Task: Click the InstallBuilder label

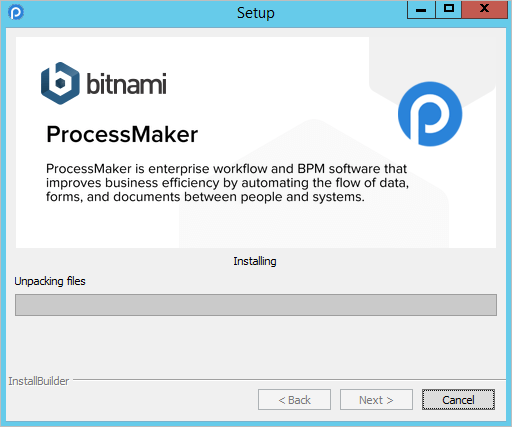Action: (x=39, y=381)
